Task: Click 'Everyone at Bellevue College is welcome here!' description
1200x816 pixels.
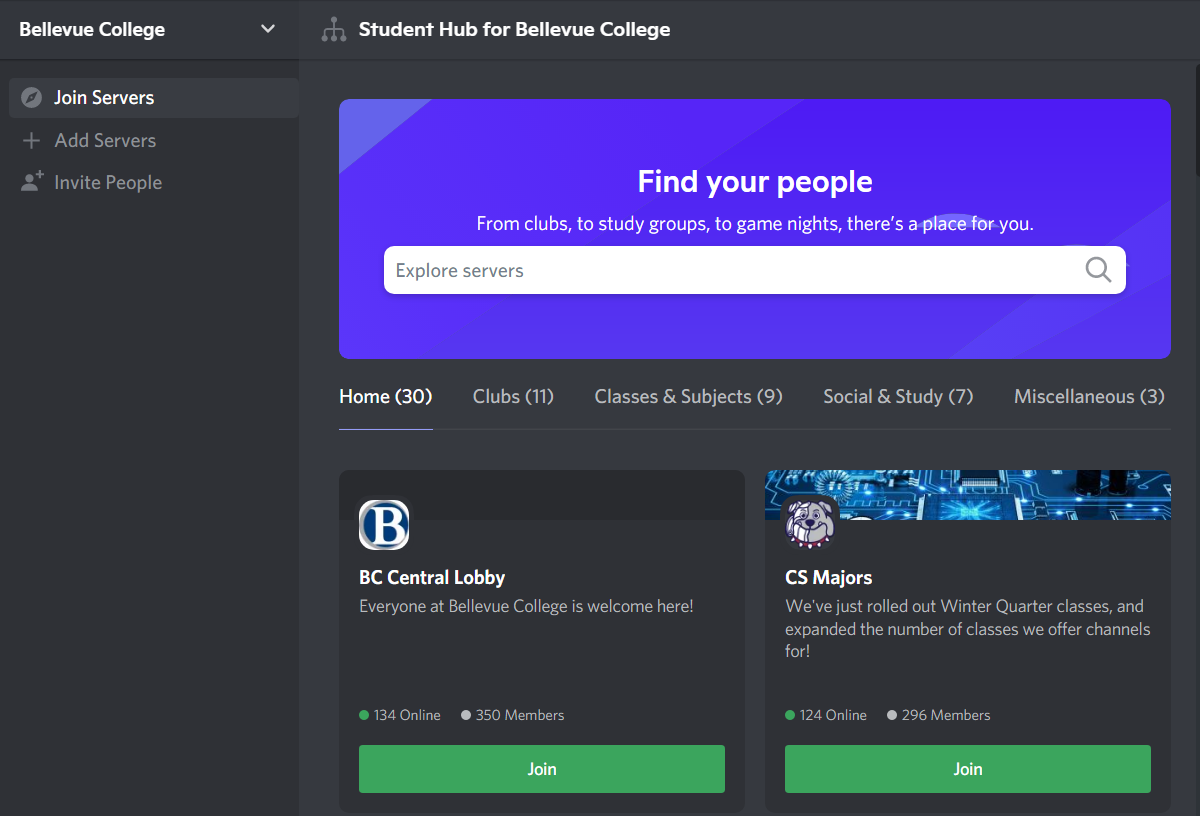Action: (x=526, y=606)
